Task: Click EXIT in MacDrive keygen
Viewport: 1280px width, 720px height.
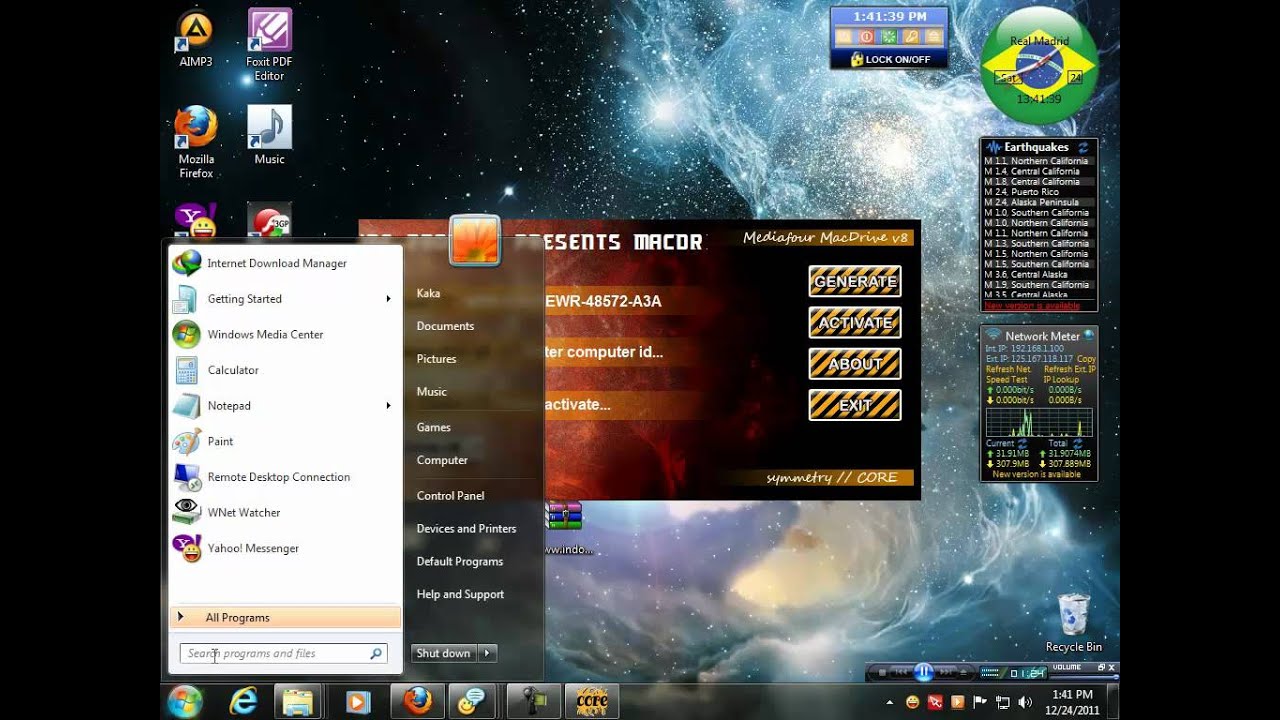Action: 855,405
